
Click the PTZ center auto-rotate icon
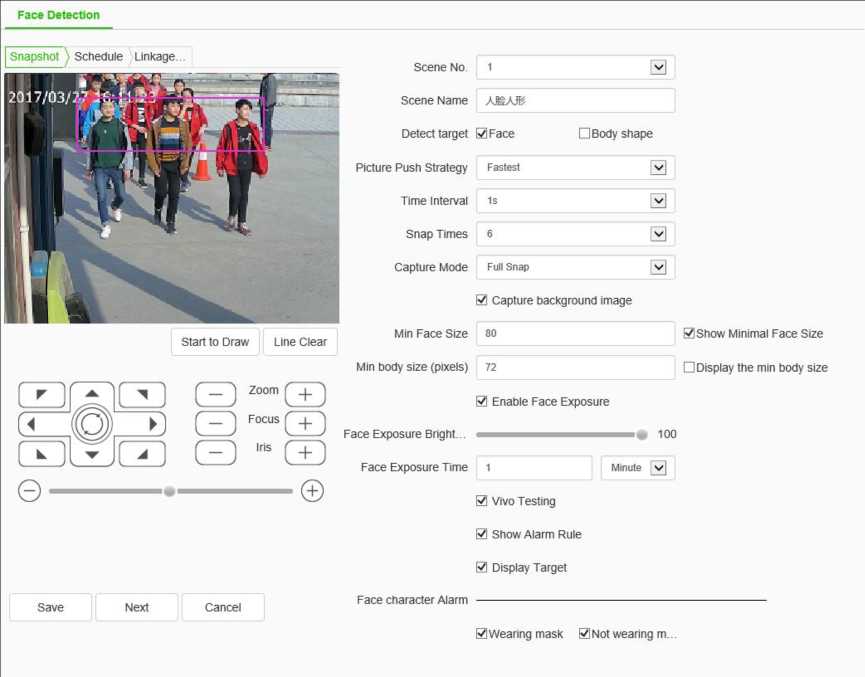click(92, 424)
